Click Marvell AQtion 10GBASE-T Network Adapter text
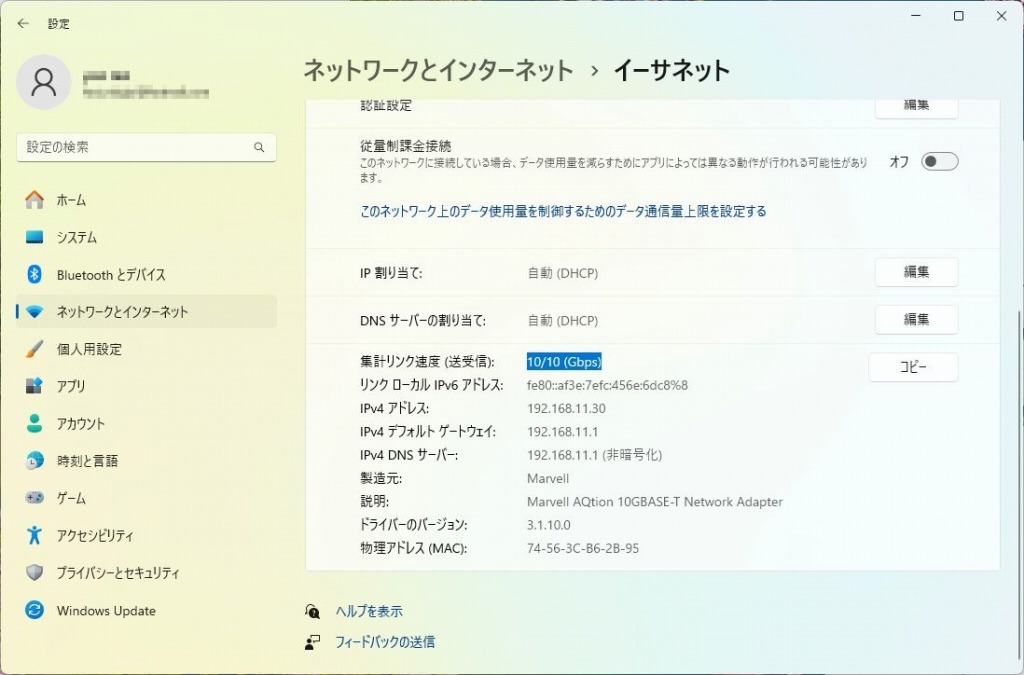 click(654, 502)
